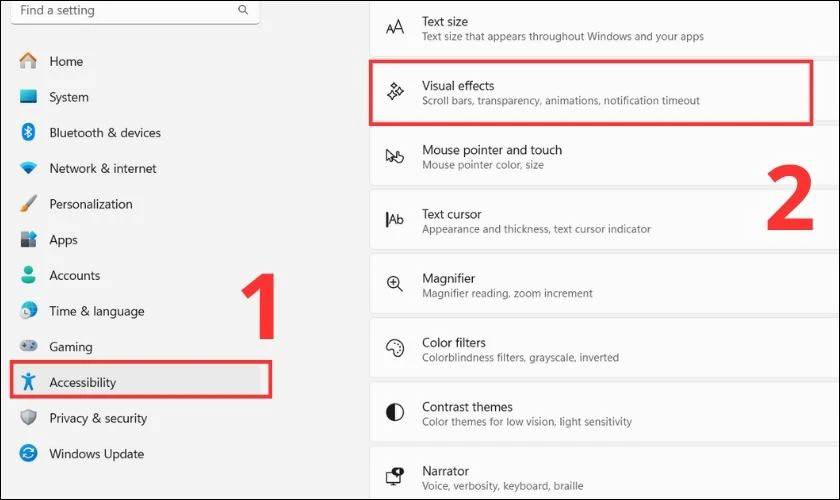840x500 pixels.
Task: Click the Narrator monitor icon
Action: 395,476
